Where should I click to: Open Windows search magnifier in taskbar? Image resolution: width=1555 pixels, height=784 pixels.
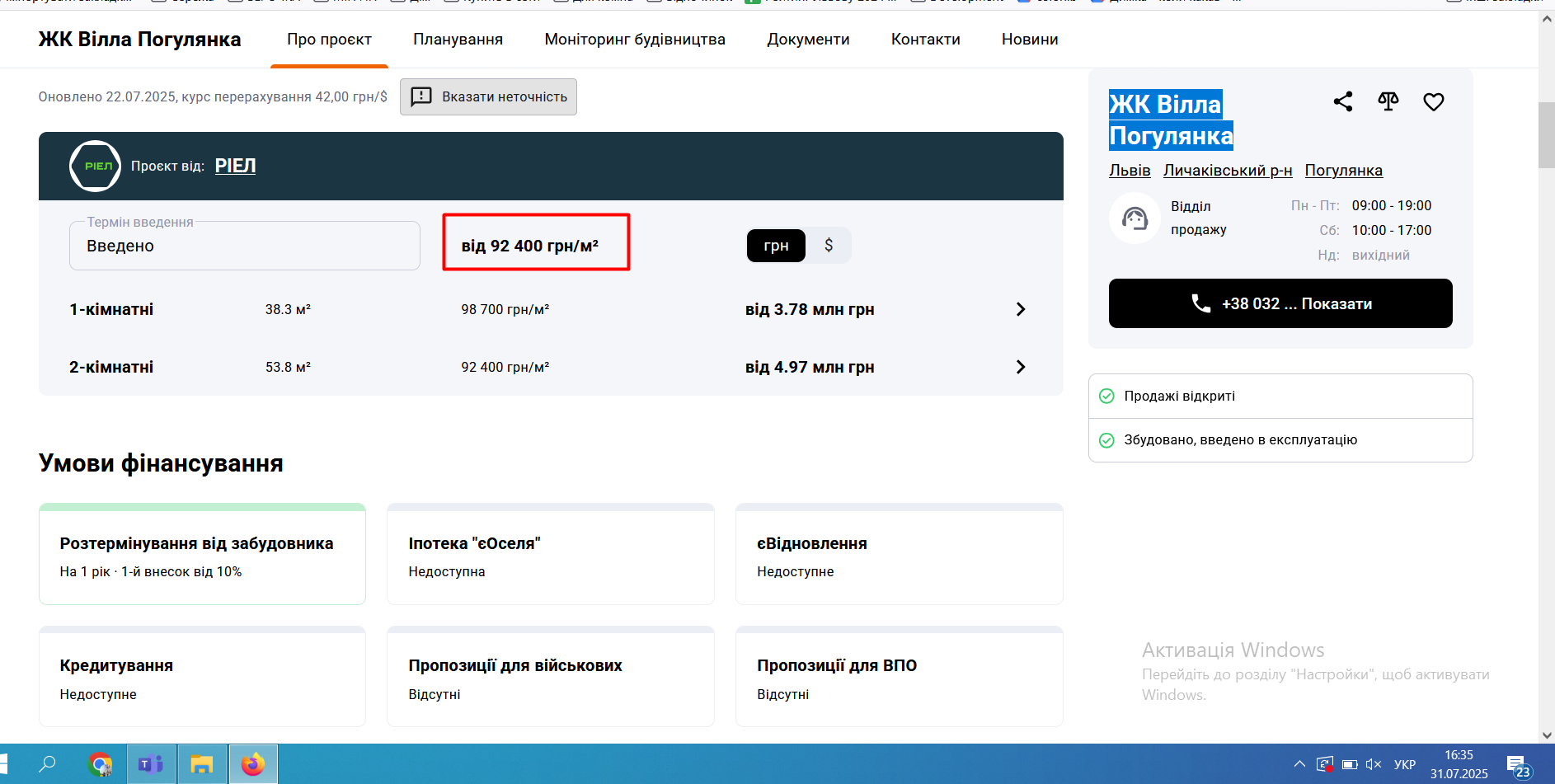pyautogui.click(x=48, y=764)
